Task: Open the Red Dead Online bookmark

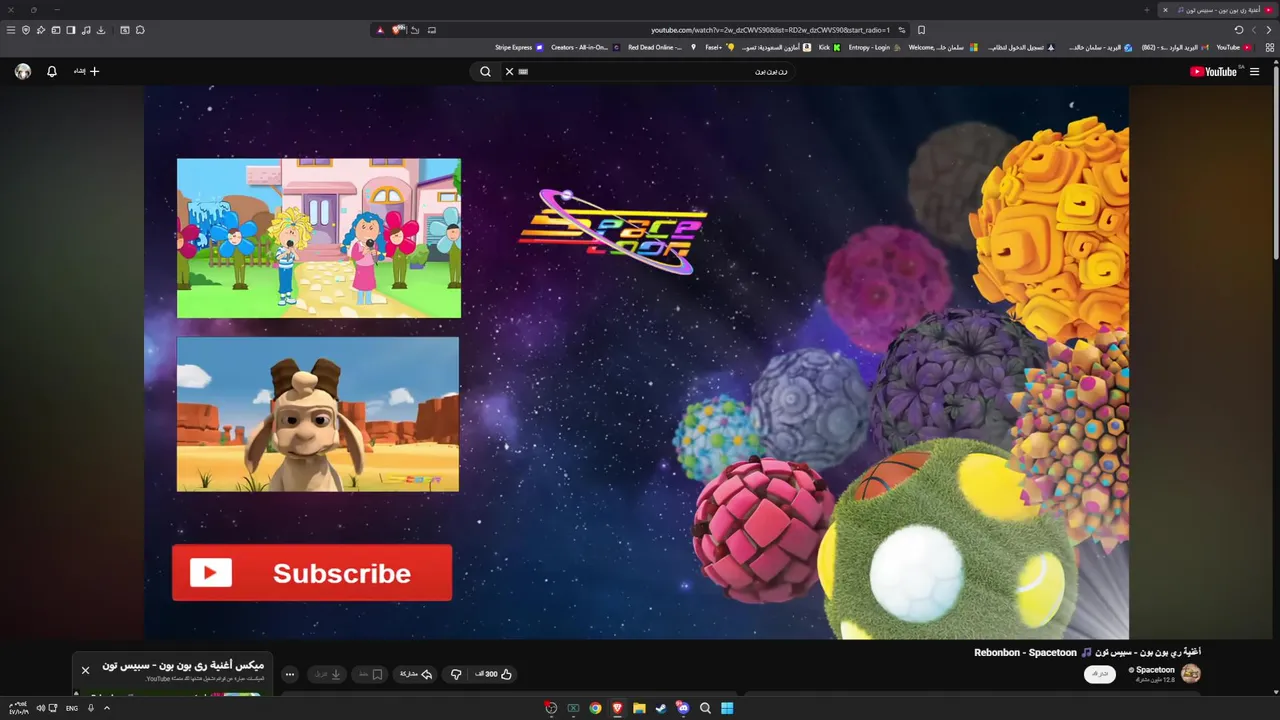Action: [661, 47]
